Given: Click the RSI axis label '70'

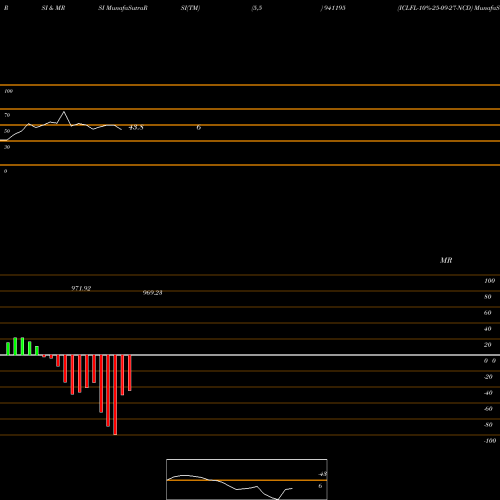Looking at the screenshot, I should coord(7,115).
